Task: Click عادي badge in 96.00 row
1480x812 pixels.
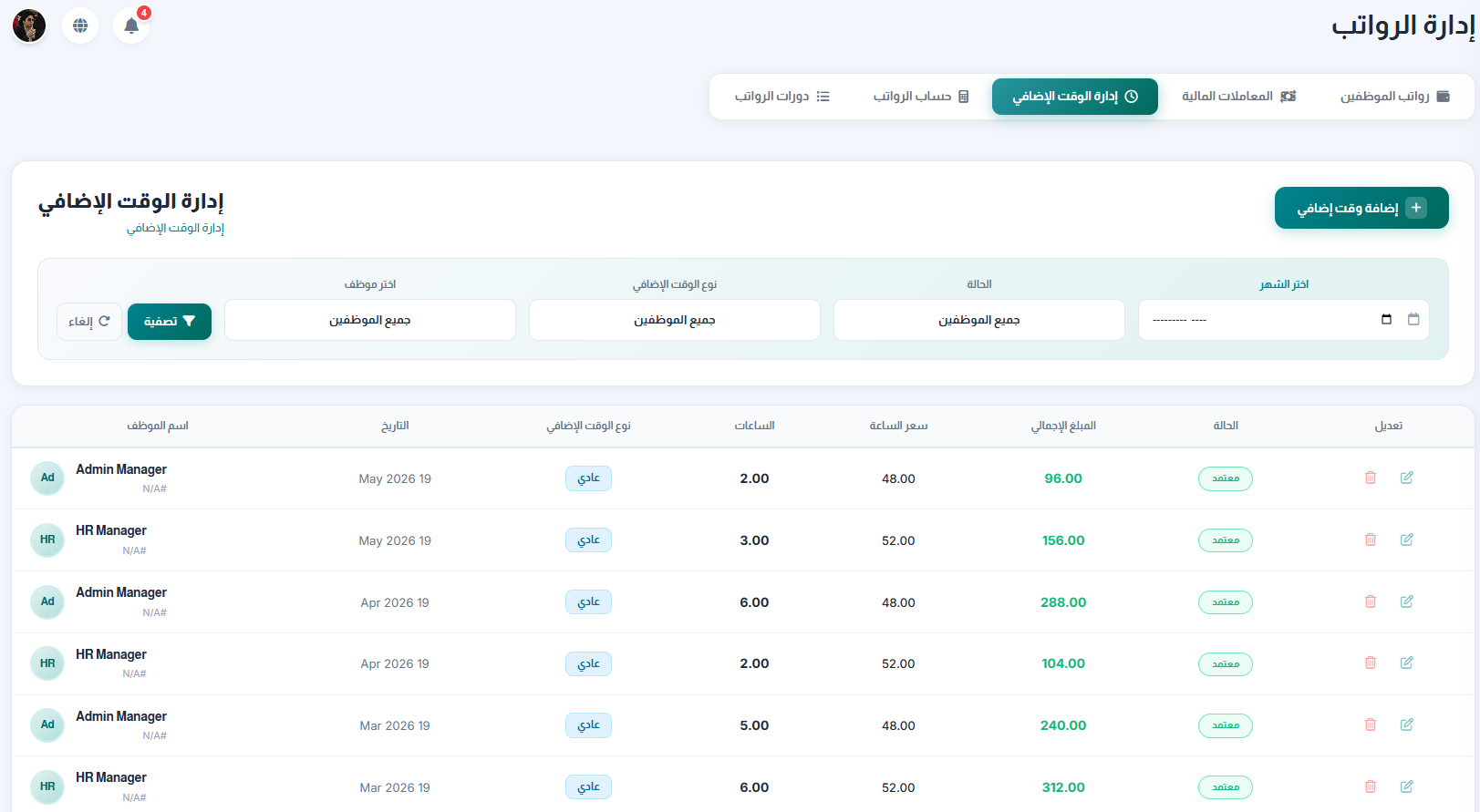Action: tap(588, 478)
